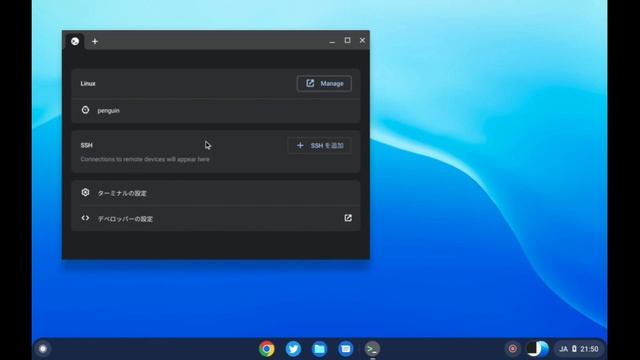Click 'Connections to remote devices will appear here'
This screenshot has height=360, width=640.
(145, 159)
